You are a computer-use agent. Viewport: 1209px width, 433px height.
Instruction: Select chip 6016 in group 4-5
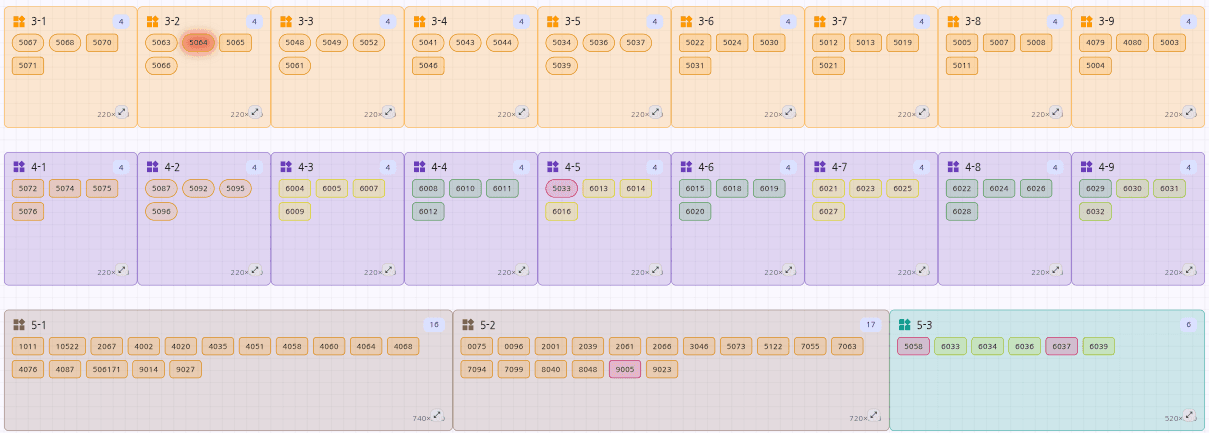click(x=561, y=211)
